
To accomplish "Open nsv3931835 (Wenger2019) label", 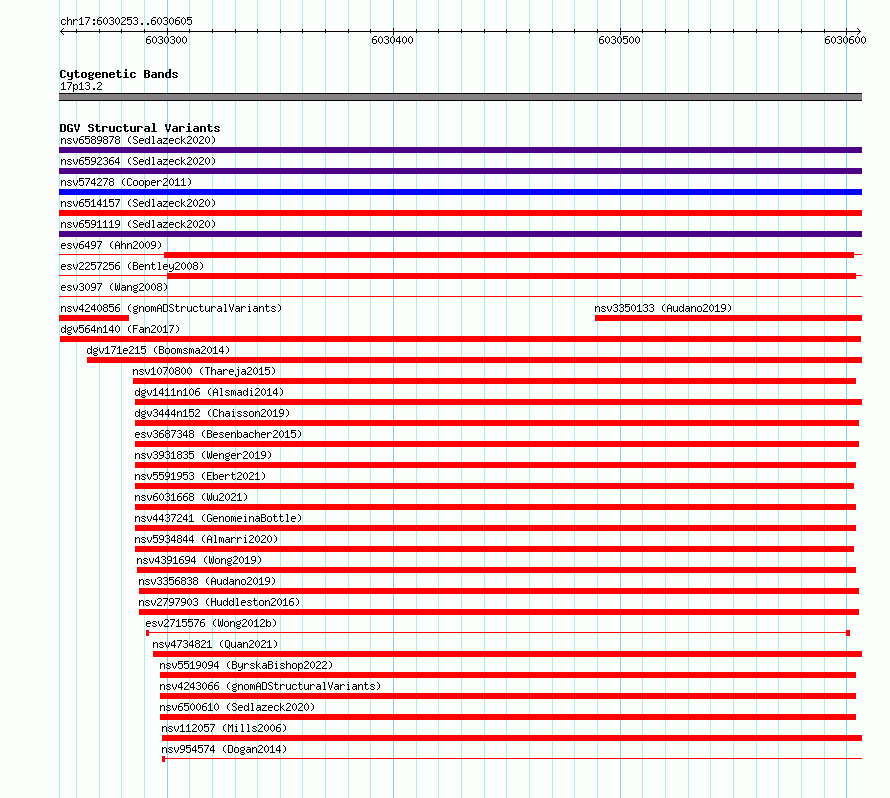I will click(203, 455).
